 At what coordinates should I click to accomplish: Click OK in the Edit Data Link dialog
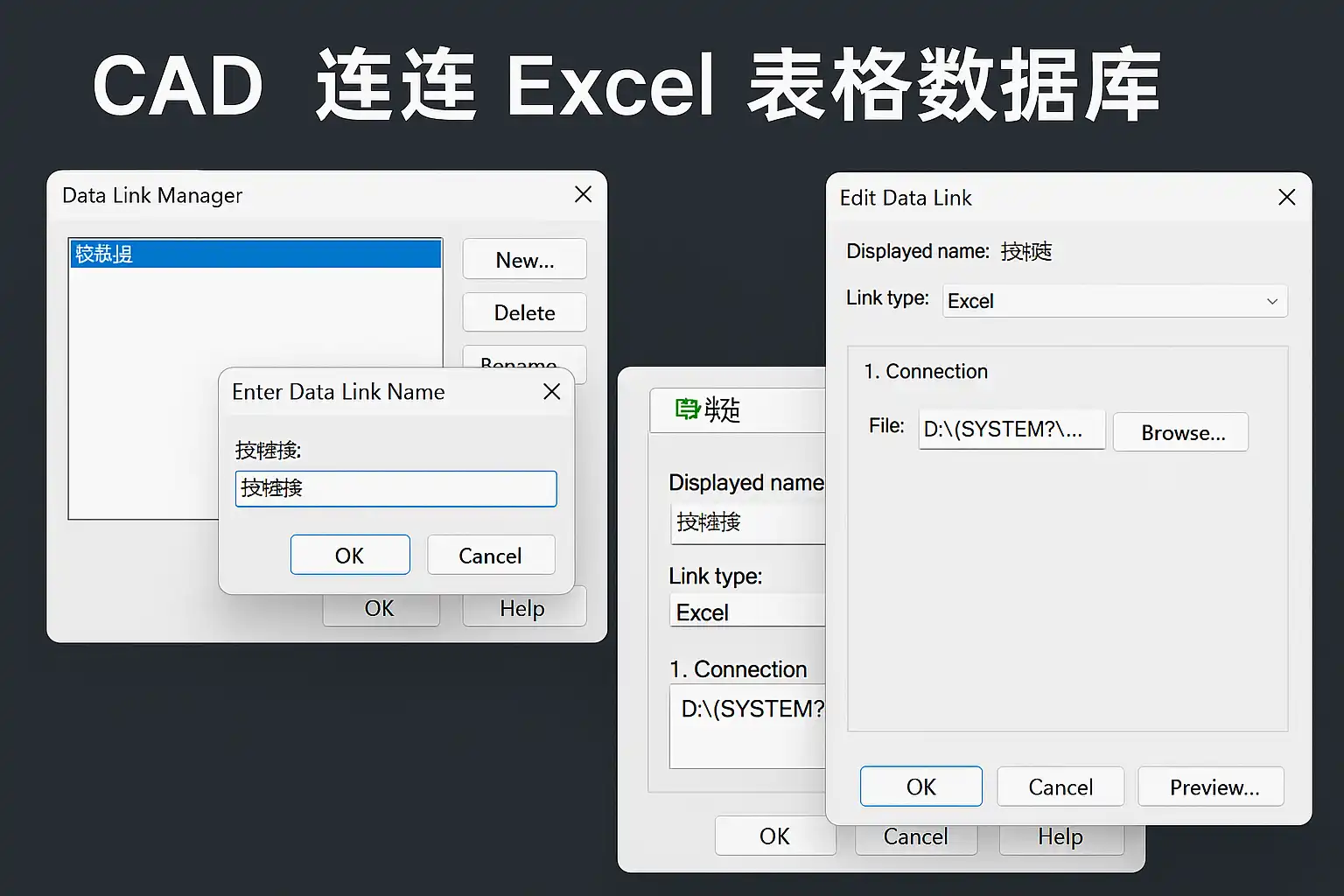(921, 786)
